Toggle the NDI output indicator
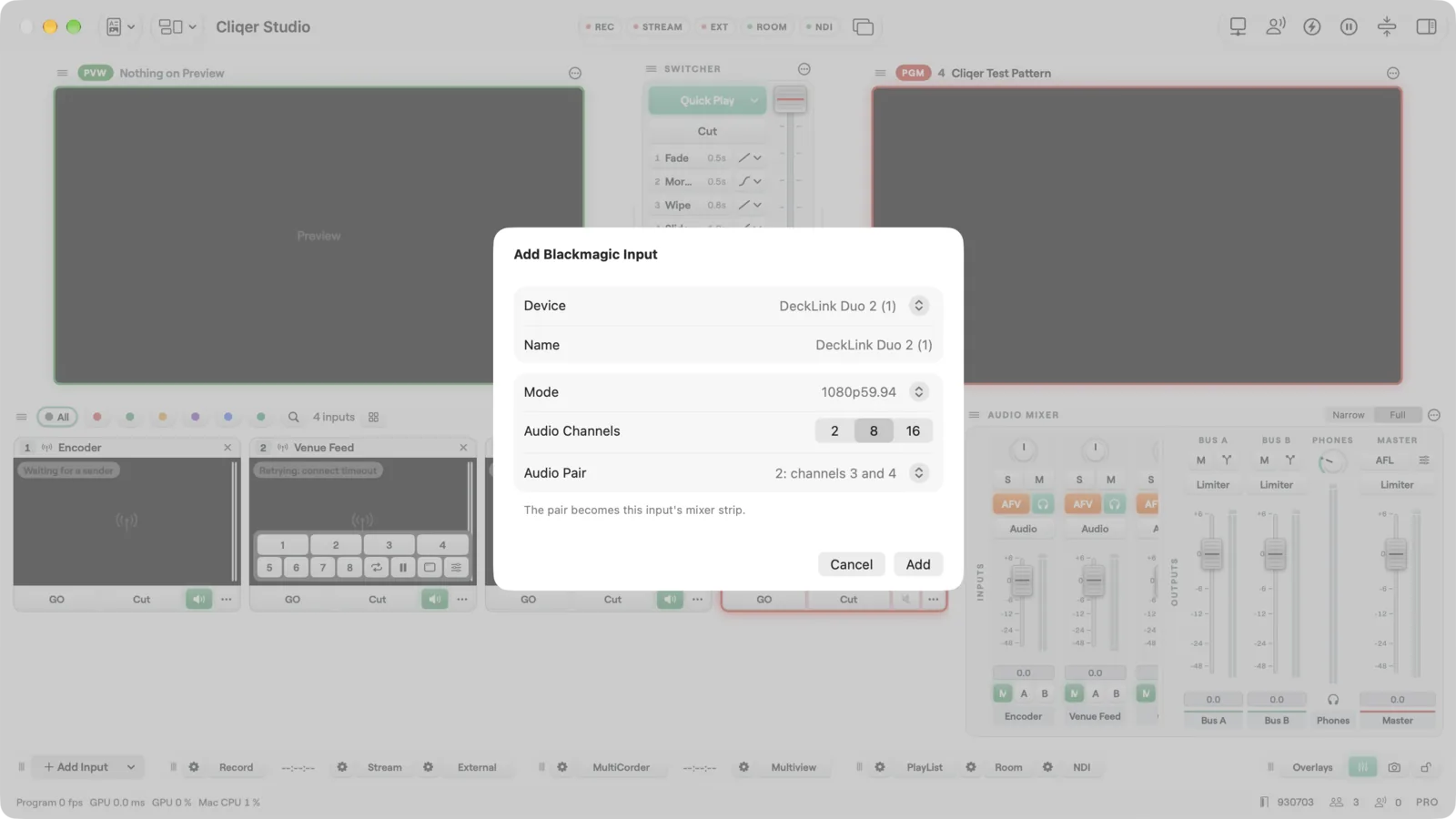 [x=819, y=27]
